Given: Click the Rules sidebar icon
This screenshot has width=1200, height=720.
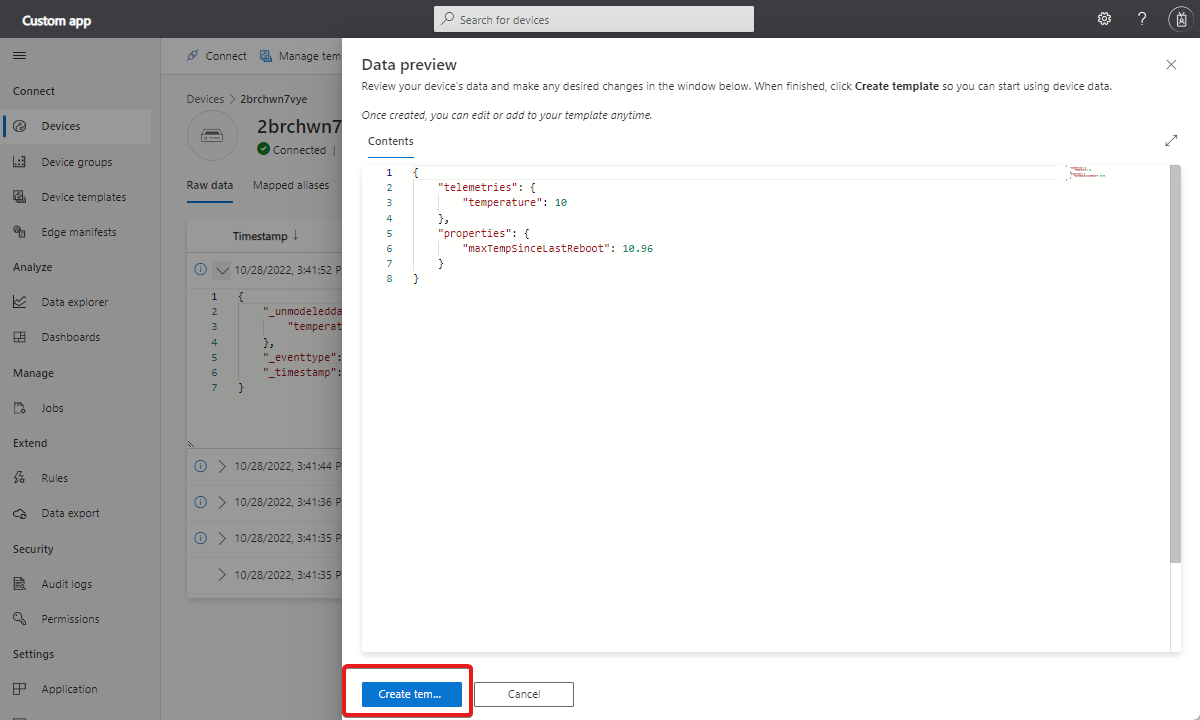Looking at the screenshot, I should click(x=20, y=478).
